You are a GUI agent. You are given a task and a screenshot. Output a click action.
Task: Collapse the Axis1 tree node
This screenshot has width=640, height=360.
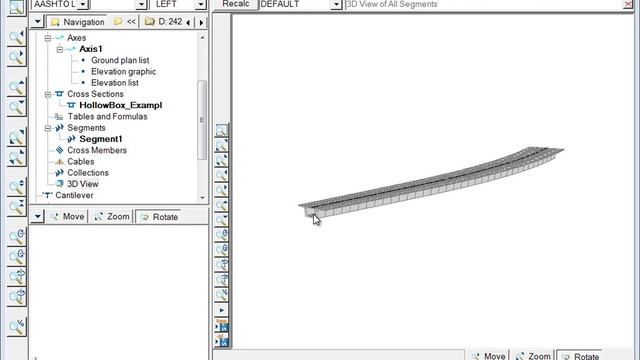60,49
